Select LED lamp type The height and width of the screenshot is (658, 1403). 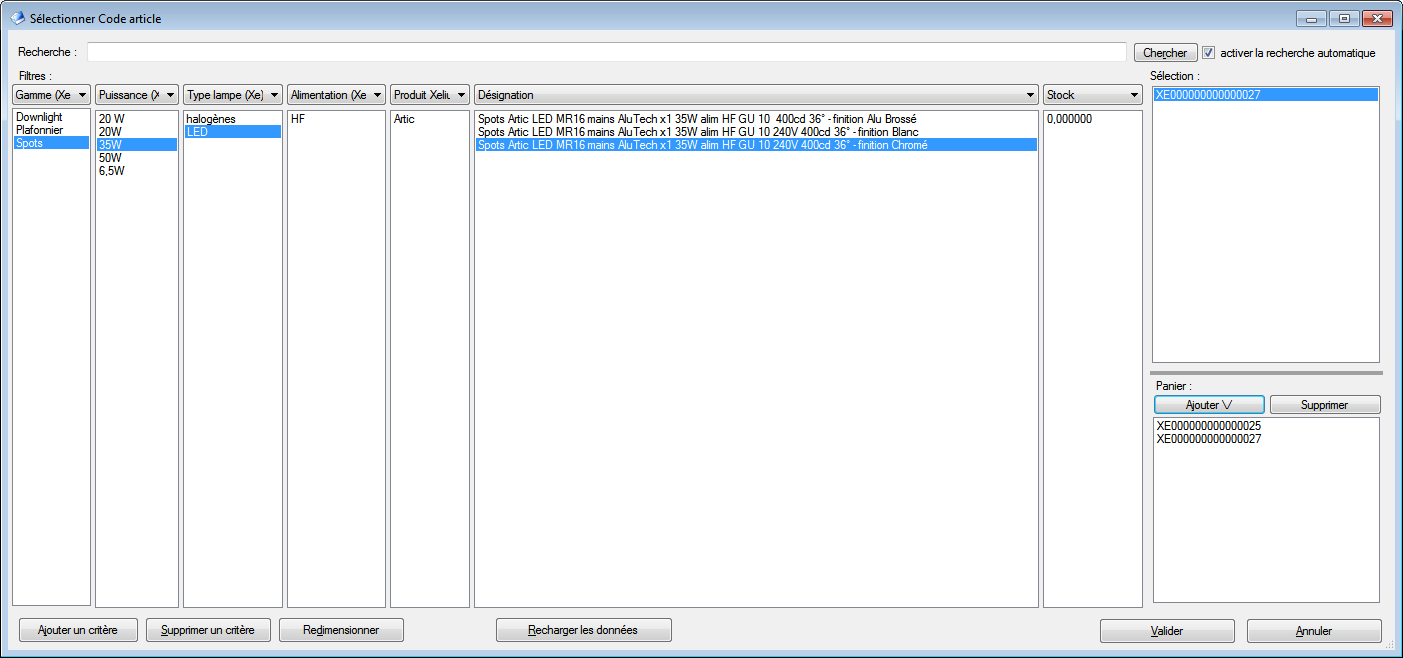pos(233,132)
